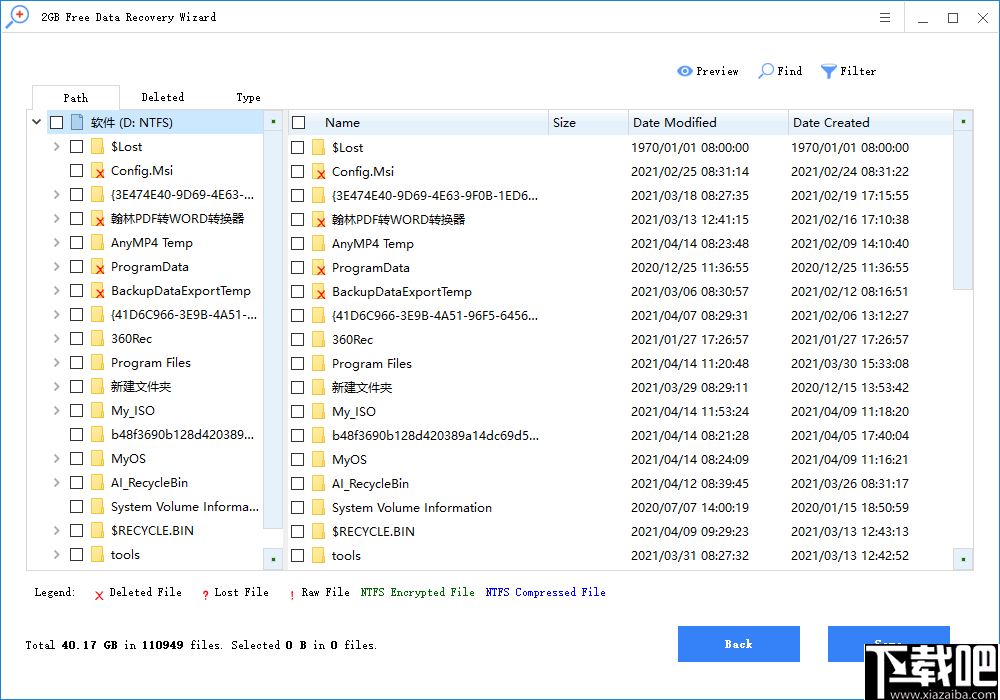Click the red X Deleted File legend icon
Image resolution: width=1000 pixels, height=700 pixels.
pos(98,592)
